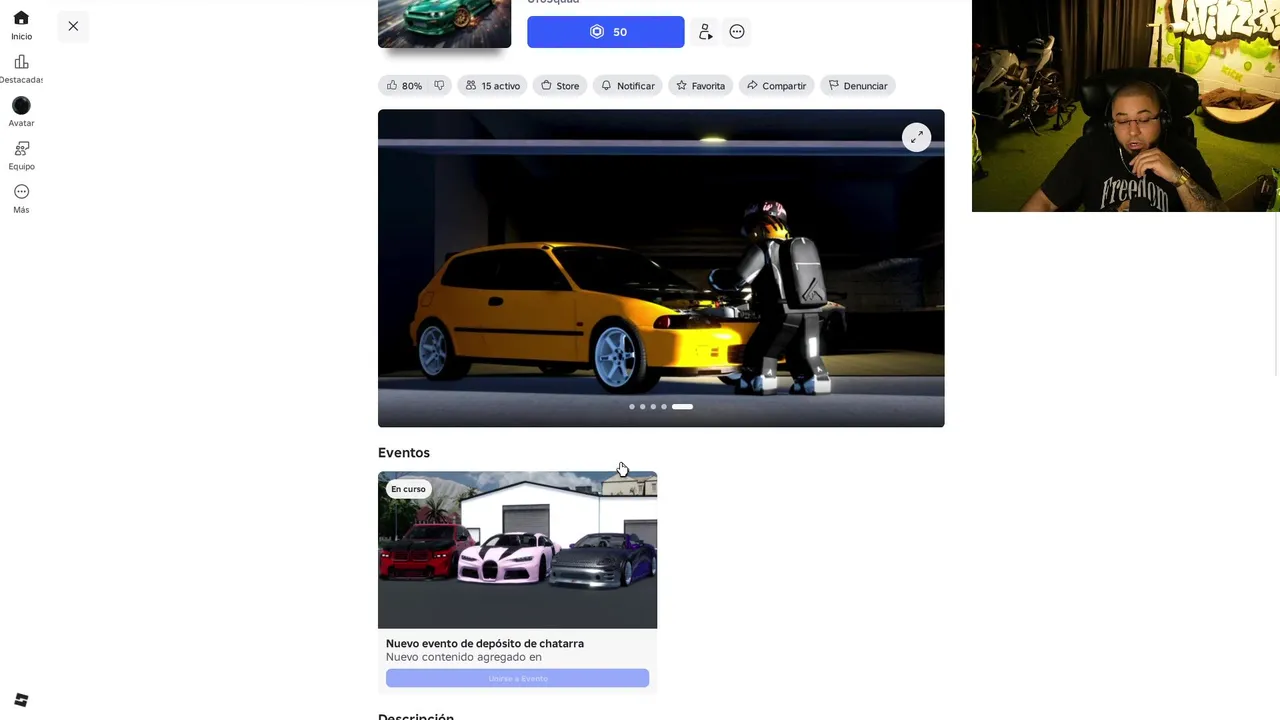Select active carousel indicator bar
The height and width of the screenshot is (720, 1280).
click(x=682, y=407)
